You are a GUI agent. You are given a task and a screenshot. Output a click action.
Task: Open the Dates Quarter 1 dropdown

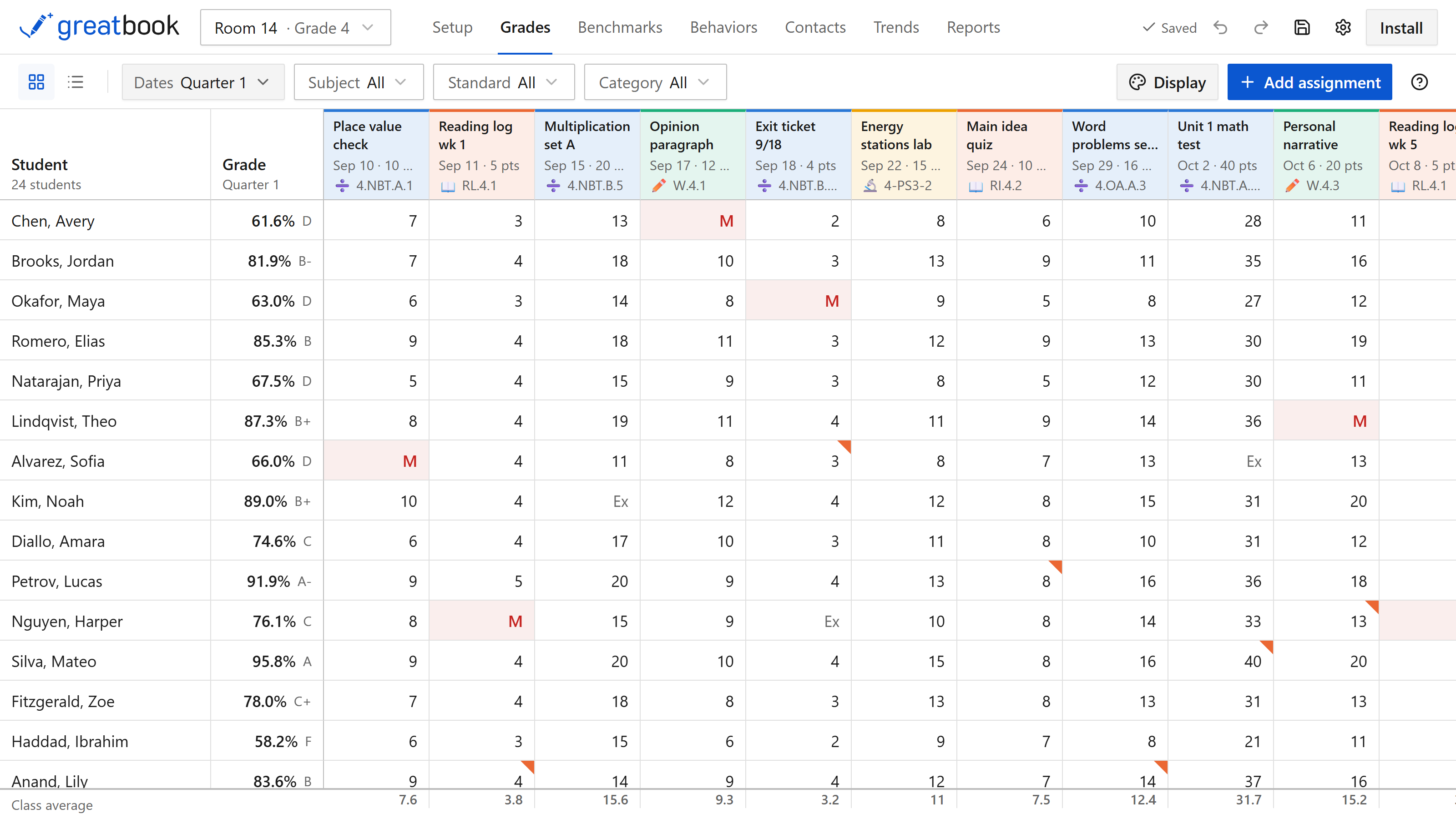point(203,82)
